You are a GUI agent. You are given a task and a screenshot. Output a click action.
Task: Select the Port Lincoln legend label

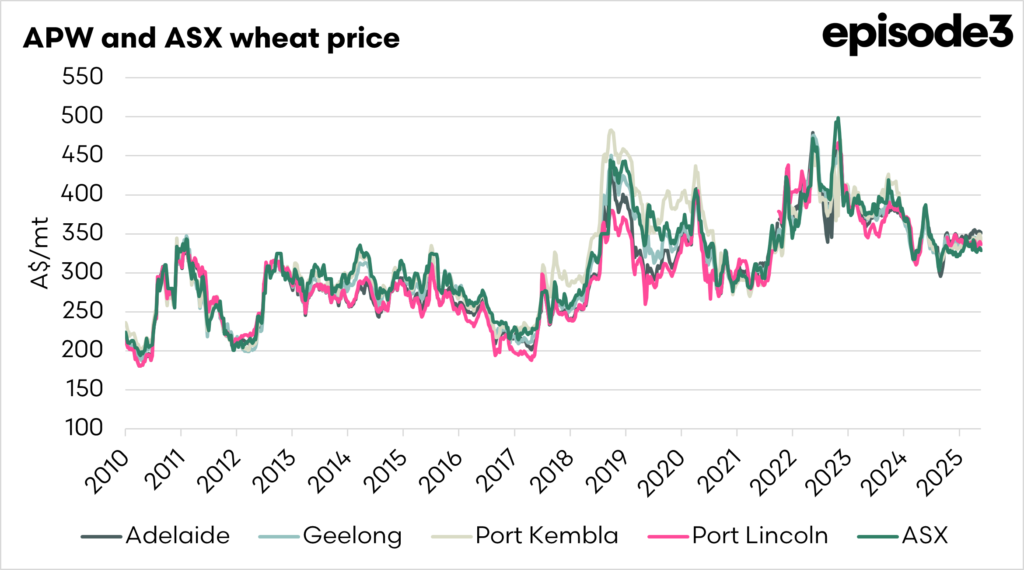[x=760, y=536]
